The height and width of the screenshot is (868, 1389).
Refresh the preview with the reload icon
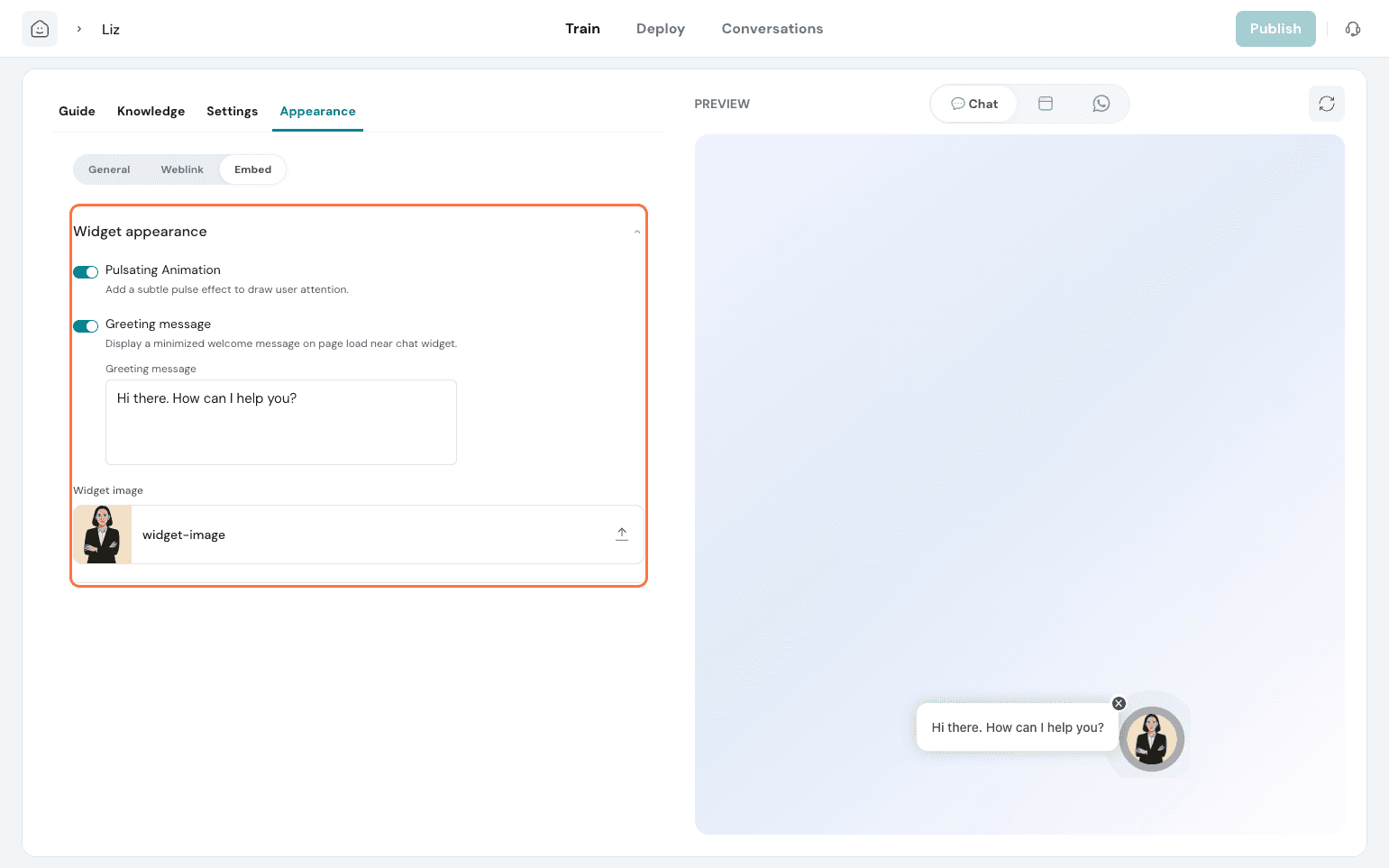tap(1326, 104)
